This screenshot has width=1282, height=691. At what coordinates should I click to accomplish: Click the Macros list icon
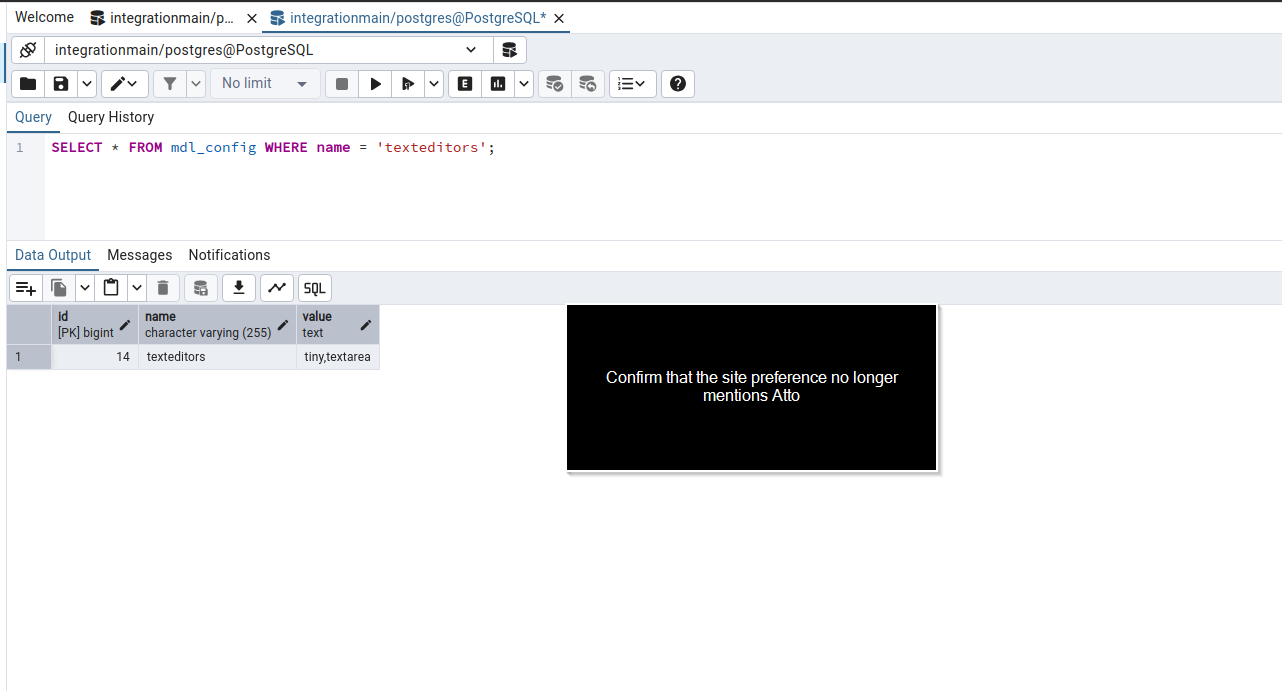(632, 84)
